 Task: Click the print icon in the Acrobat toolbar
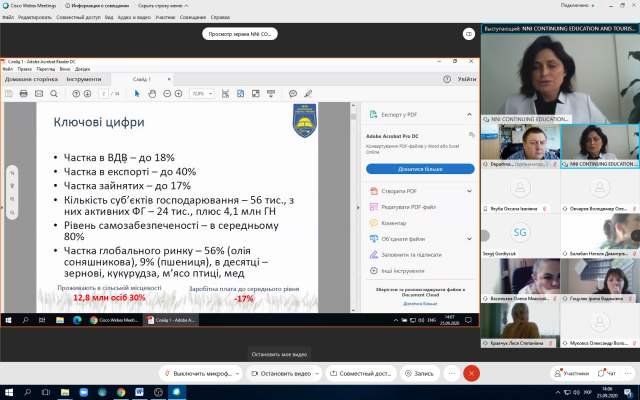coord(24,94)
